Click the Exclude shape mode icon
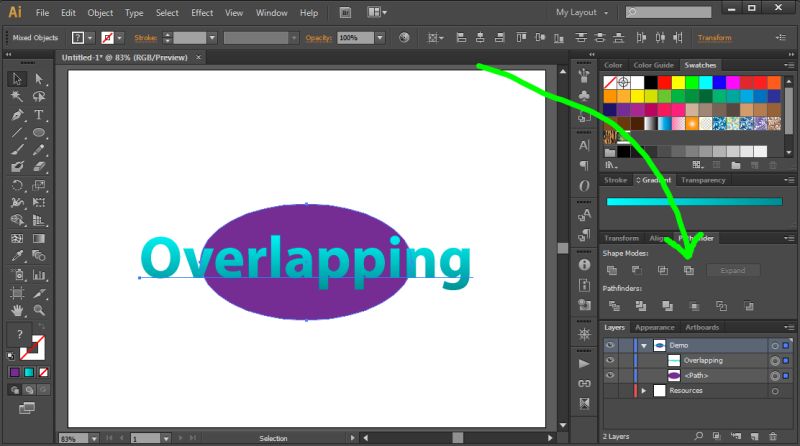Viewport: 800px width, 446px height. (x=689, y=270)
